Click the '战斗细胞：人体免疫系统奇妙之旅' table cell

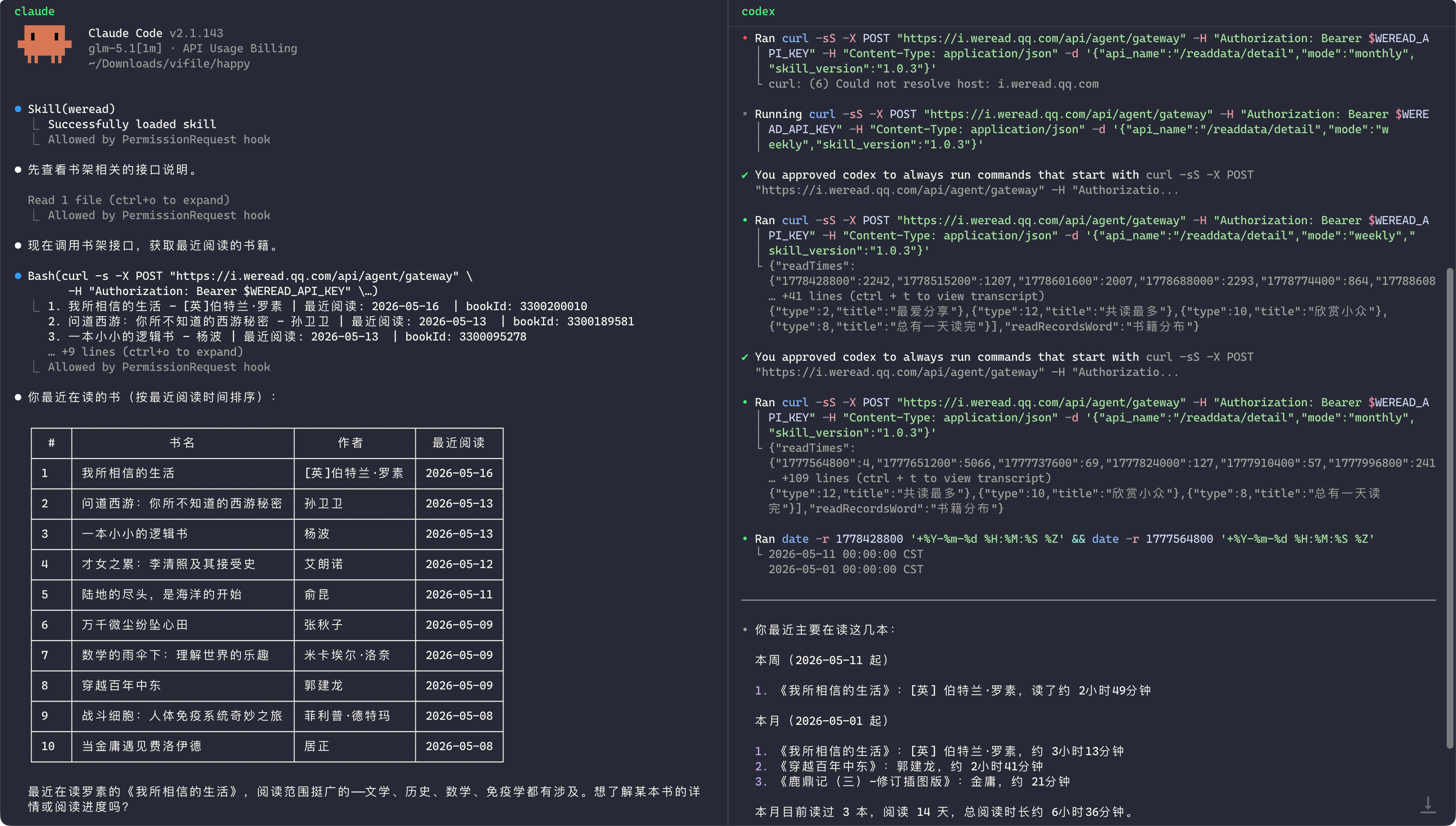182,716
